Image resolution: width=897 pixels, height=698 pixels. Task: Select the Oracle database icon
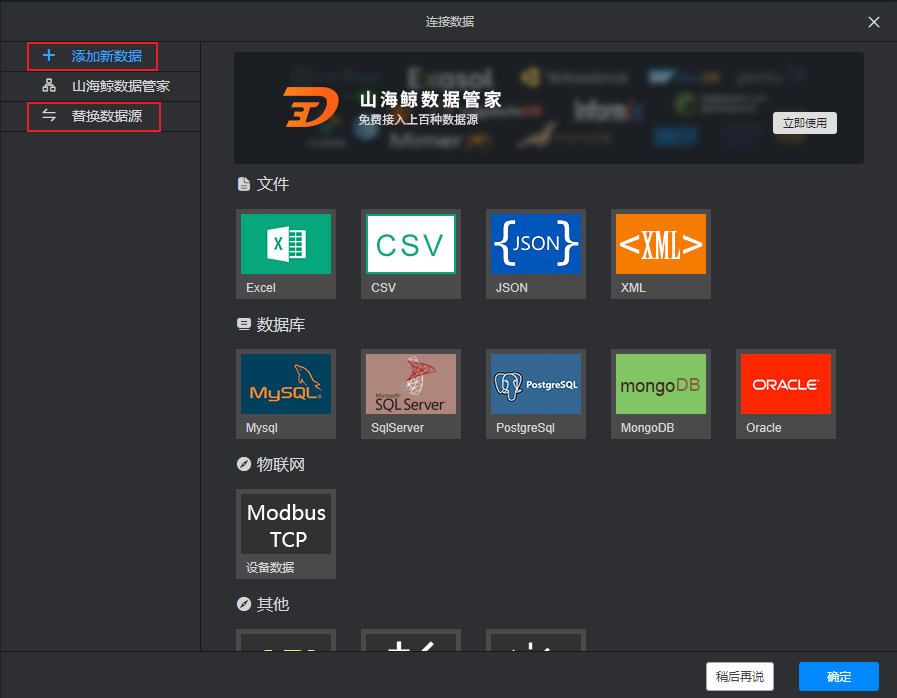(785, 384)
